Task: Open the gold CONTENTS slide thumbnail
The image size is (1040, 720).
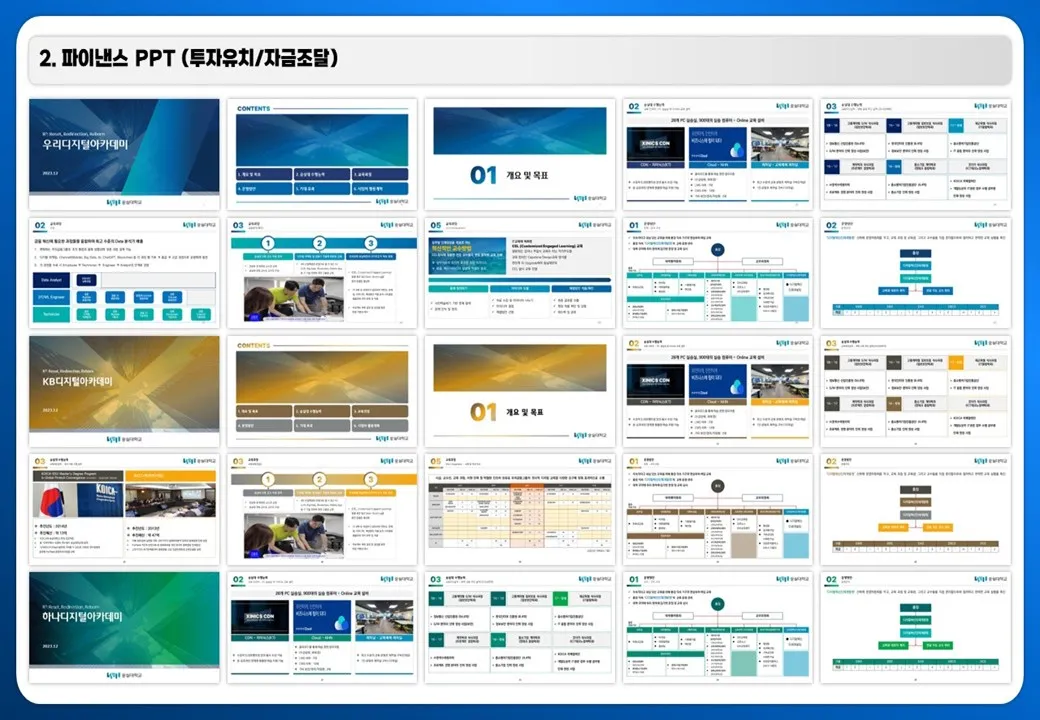Action: [x=322, y=391]
